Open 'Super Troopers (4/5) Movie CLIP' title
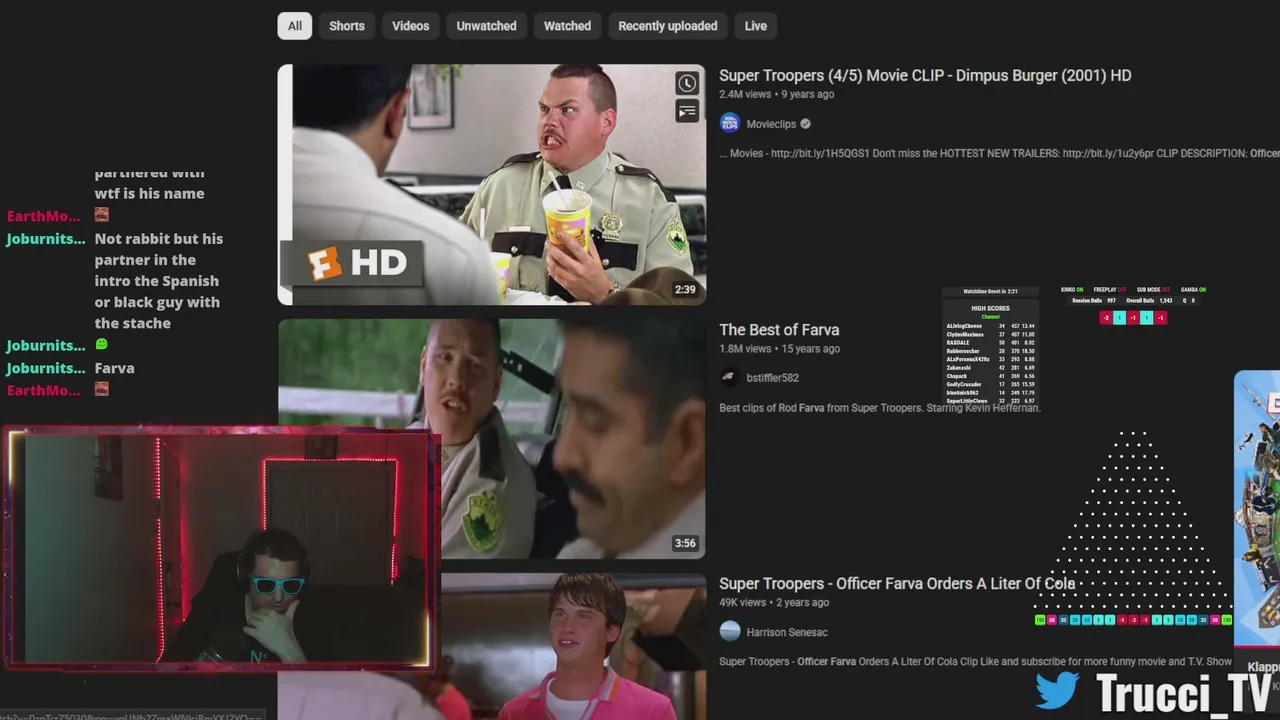The image size is (1280, 720). 925,75
